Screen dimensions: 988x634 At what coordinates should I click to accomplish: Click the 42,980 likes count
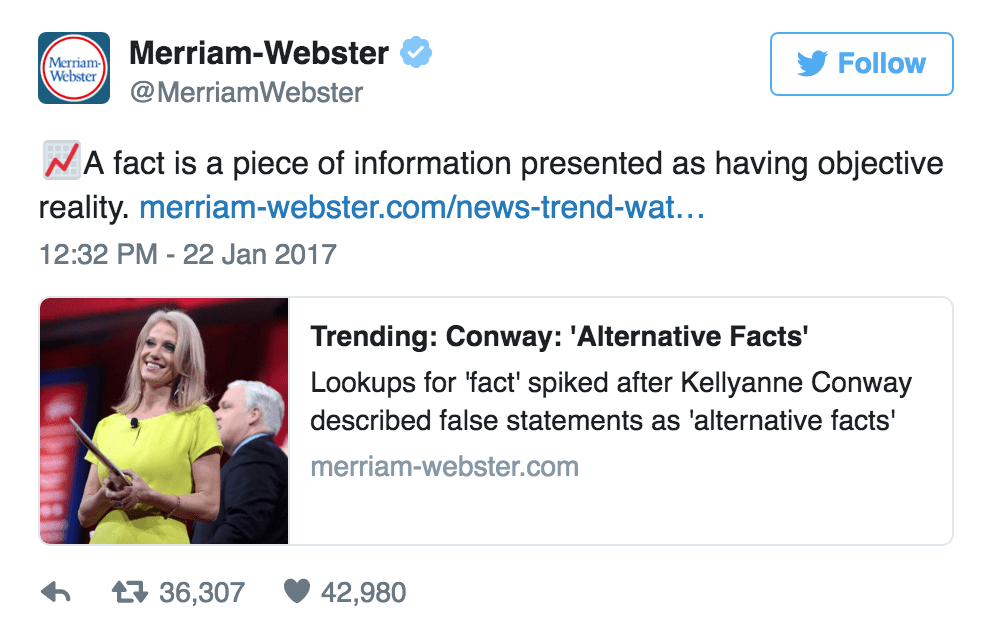coord(363,592)
